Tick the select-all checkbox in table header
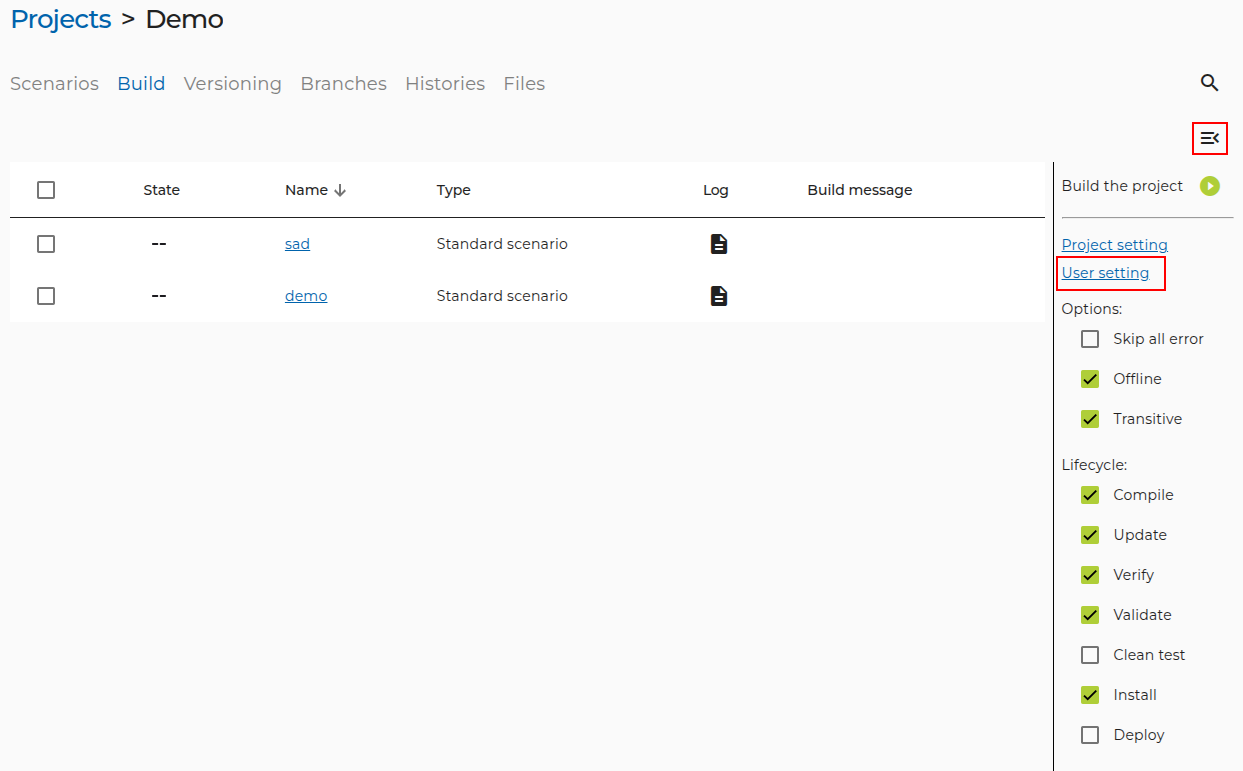This screenshot has width=1243, height=771. point(46,190)
